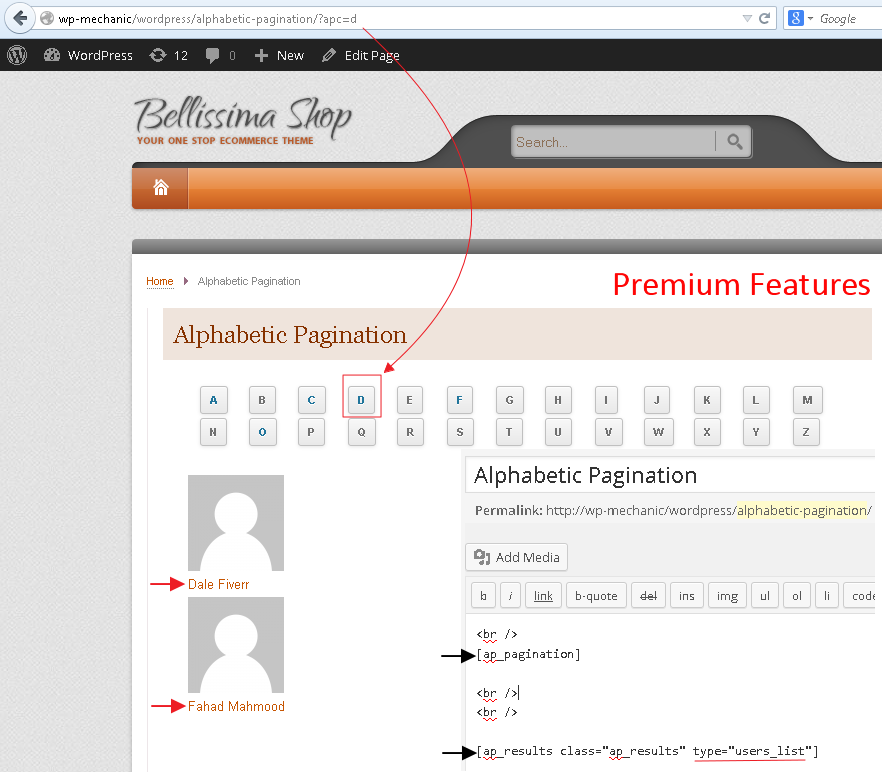Choose letter G filter
The height and width of the screenshot is (772, 882).
point(510,400)
